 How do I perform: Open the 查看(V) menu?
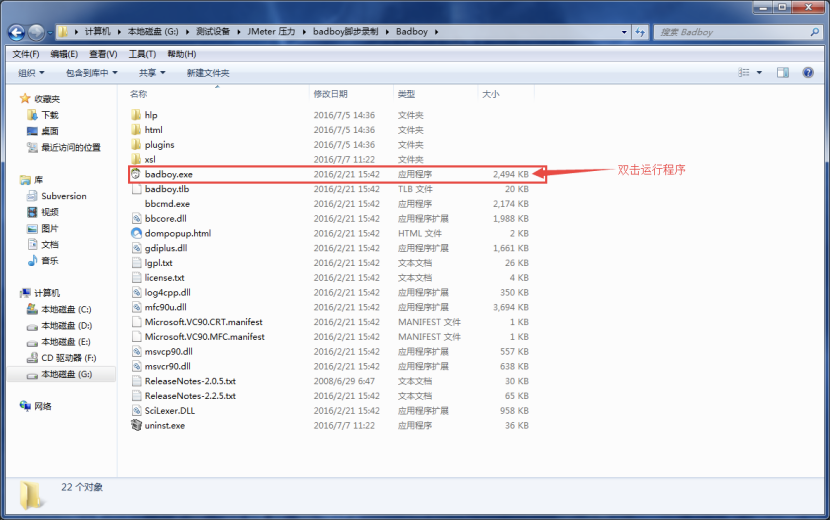103,54
